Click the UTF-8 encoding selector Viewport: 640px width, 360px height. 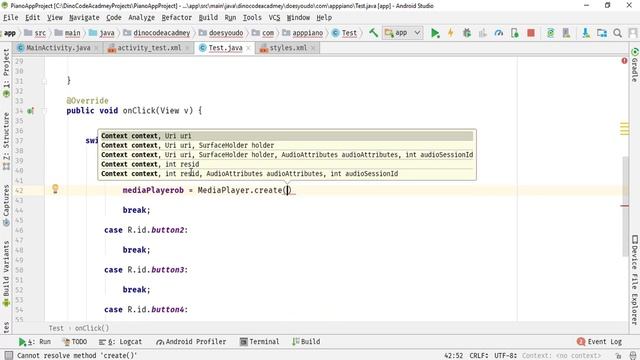(x=505, y=356)
